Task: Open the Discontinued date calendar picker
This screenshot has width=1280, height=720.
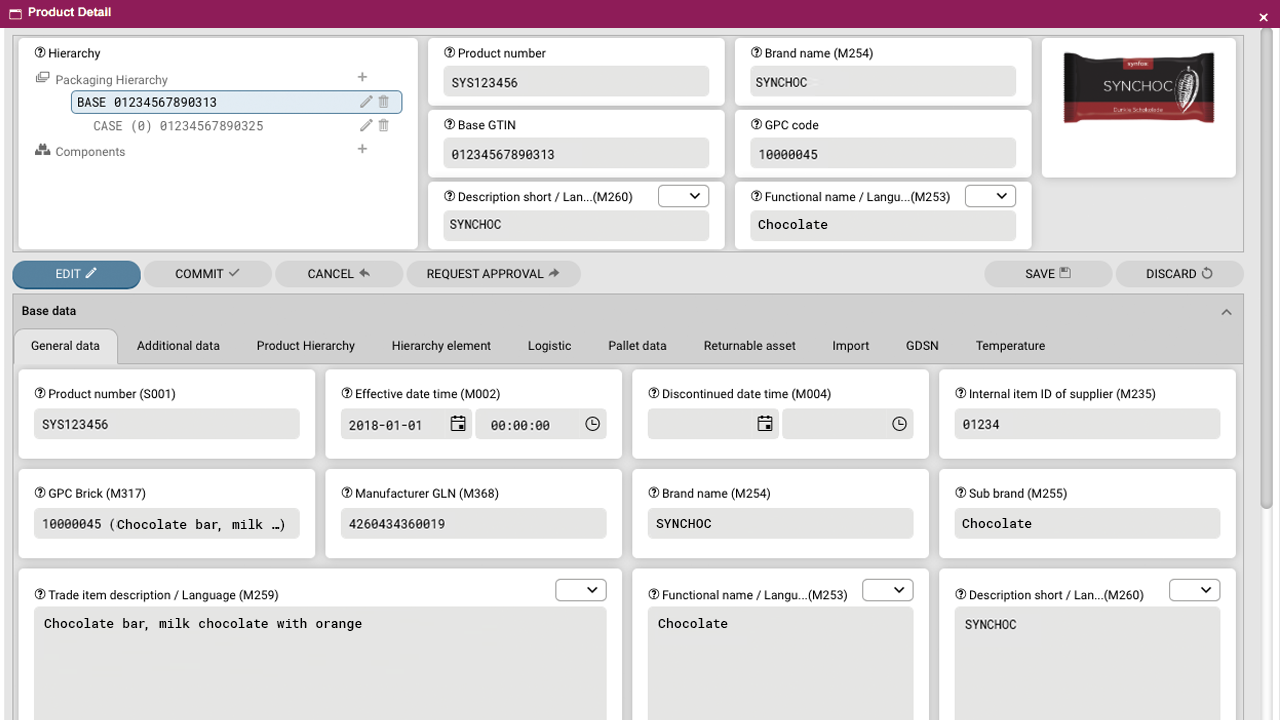Action: (x=765, y=424)
